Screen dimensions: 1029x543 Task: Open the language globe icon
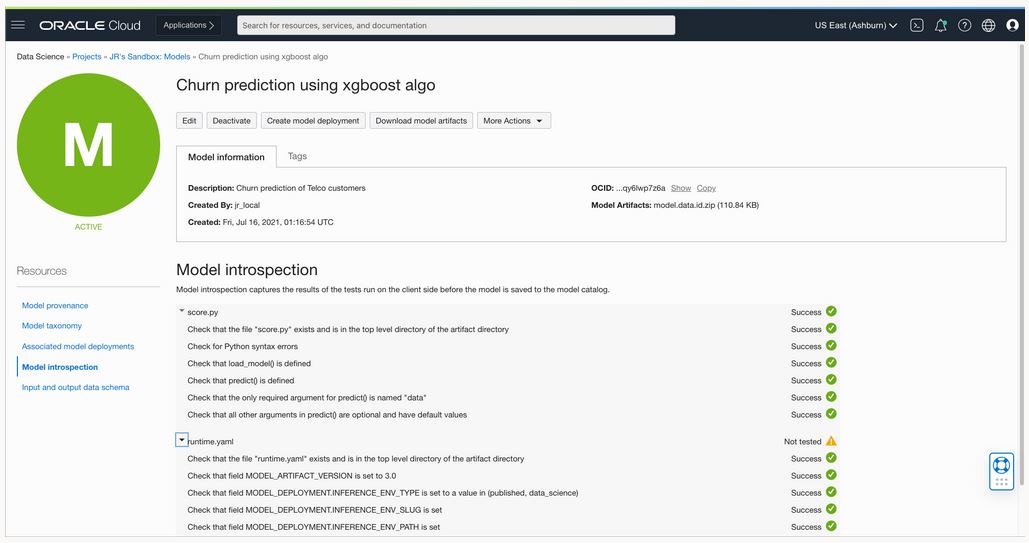coord(988,25)
